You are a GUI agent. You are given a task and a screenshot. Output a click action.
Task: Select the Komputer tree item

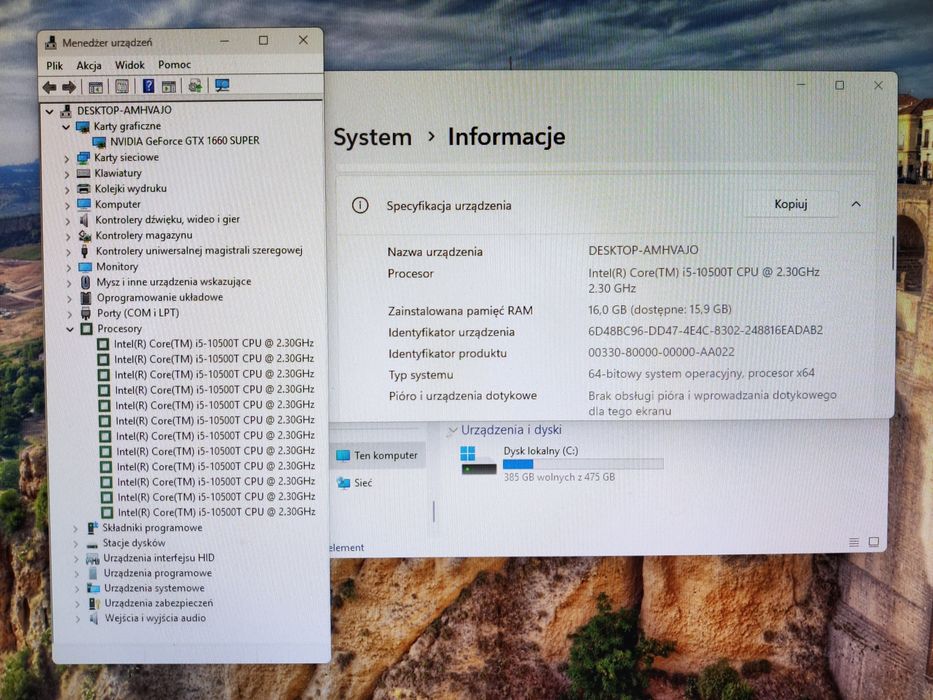[117, 204]
